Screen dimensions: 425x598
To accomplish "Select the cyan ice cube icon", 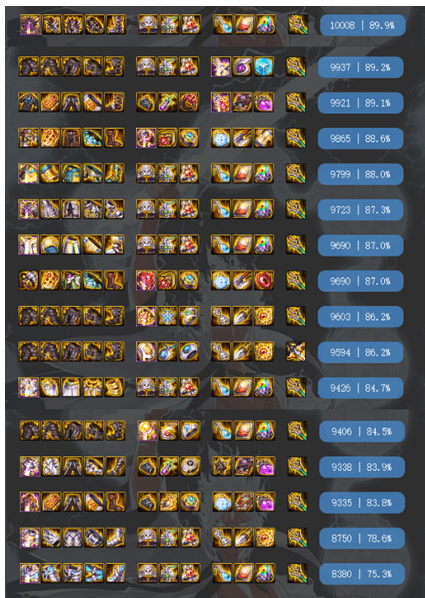I will (x=264, y=67).
